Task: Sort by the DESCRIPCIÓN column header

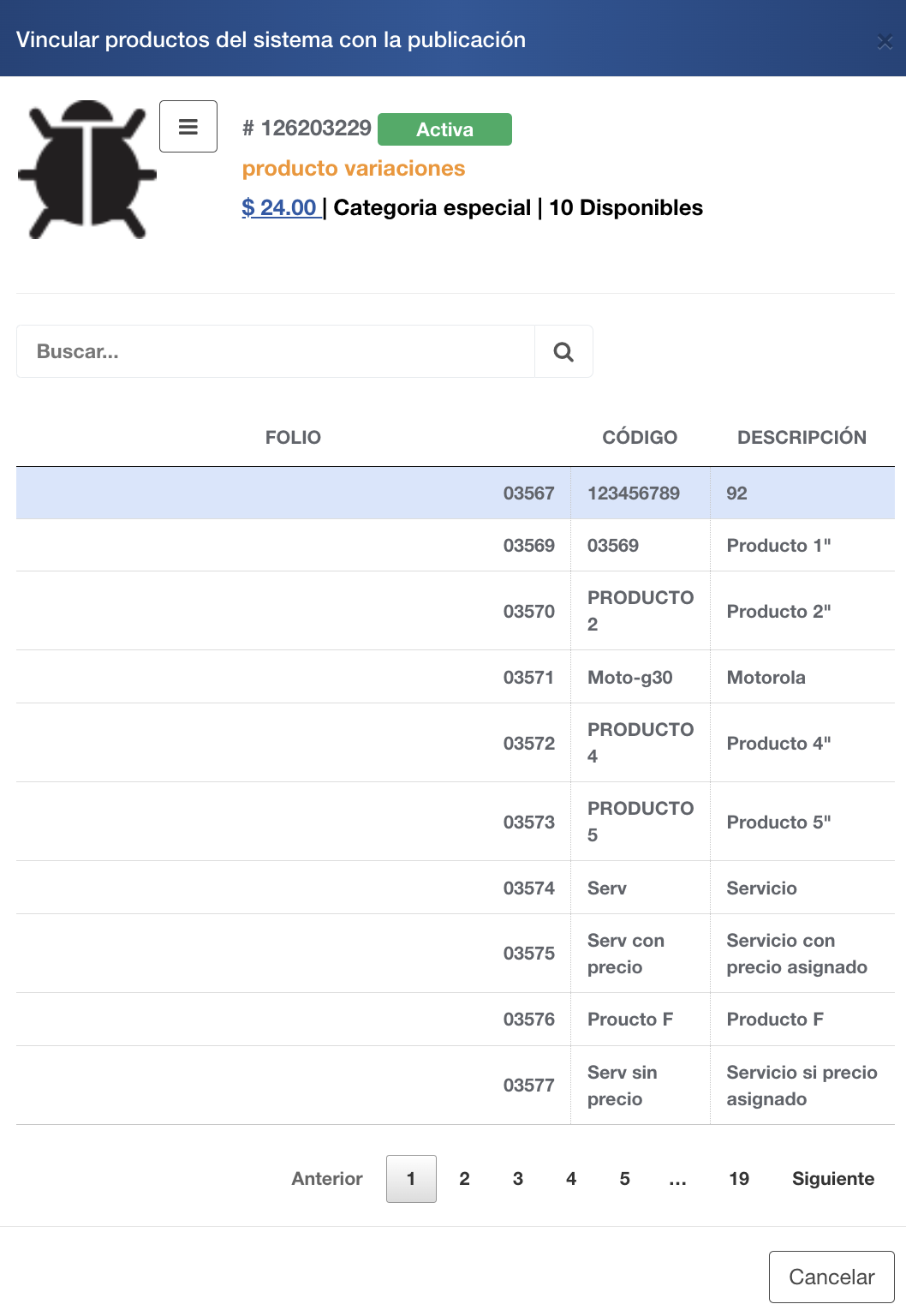Action: click(x=802, y=438)
